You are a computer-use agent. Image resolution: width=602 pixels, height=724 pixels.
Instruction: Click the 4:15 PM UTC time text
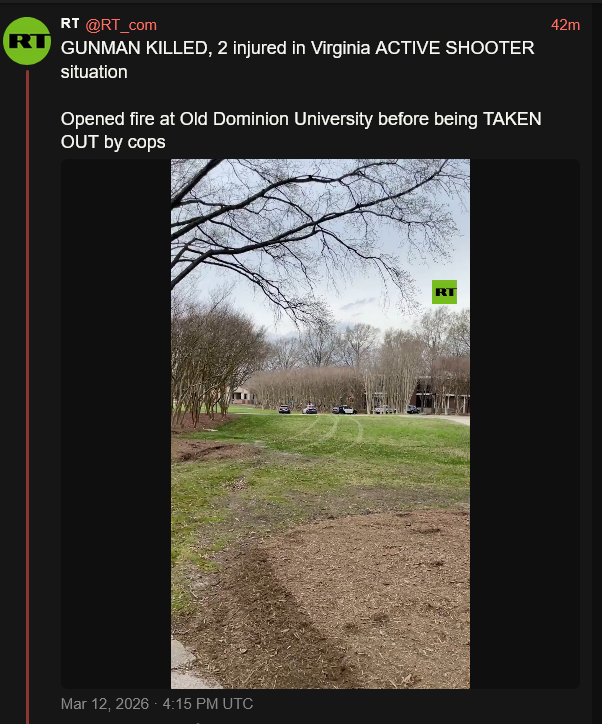[x=207, y=704]
